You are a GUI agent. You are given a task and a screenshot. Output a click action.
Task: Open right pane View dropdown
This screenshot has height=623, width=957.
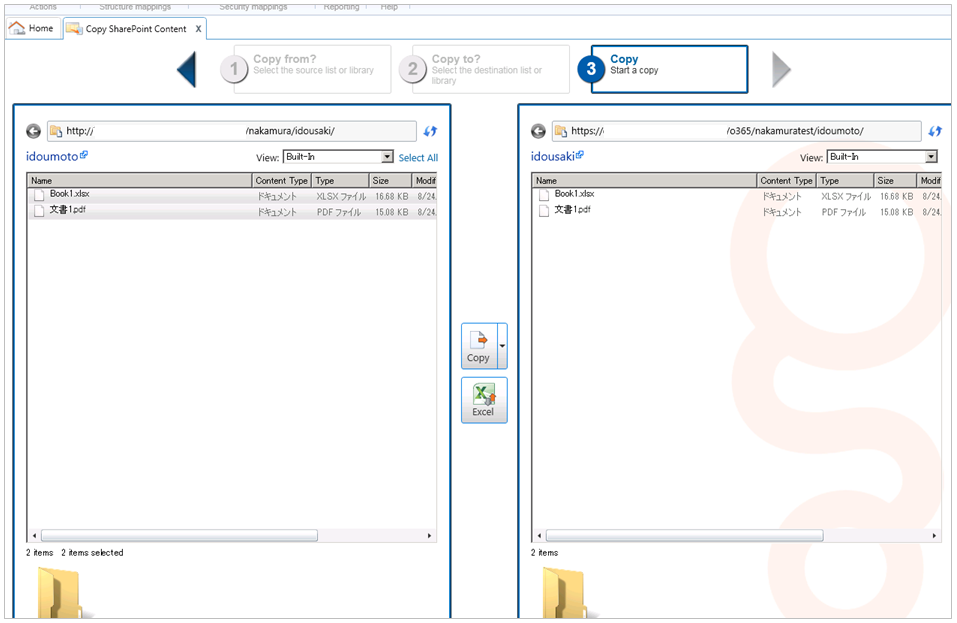pyautogui.click(x=931, y=157)
